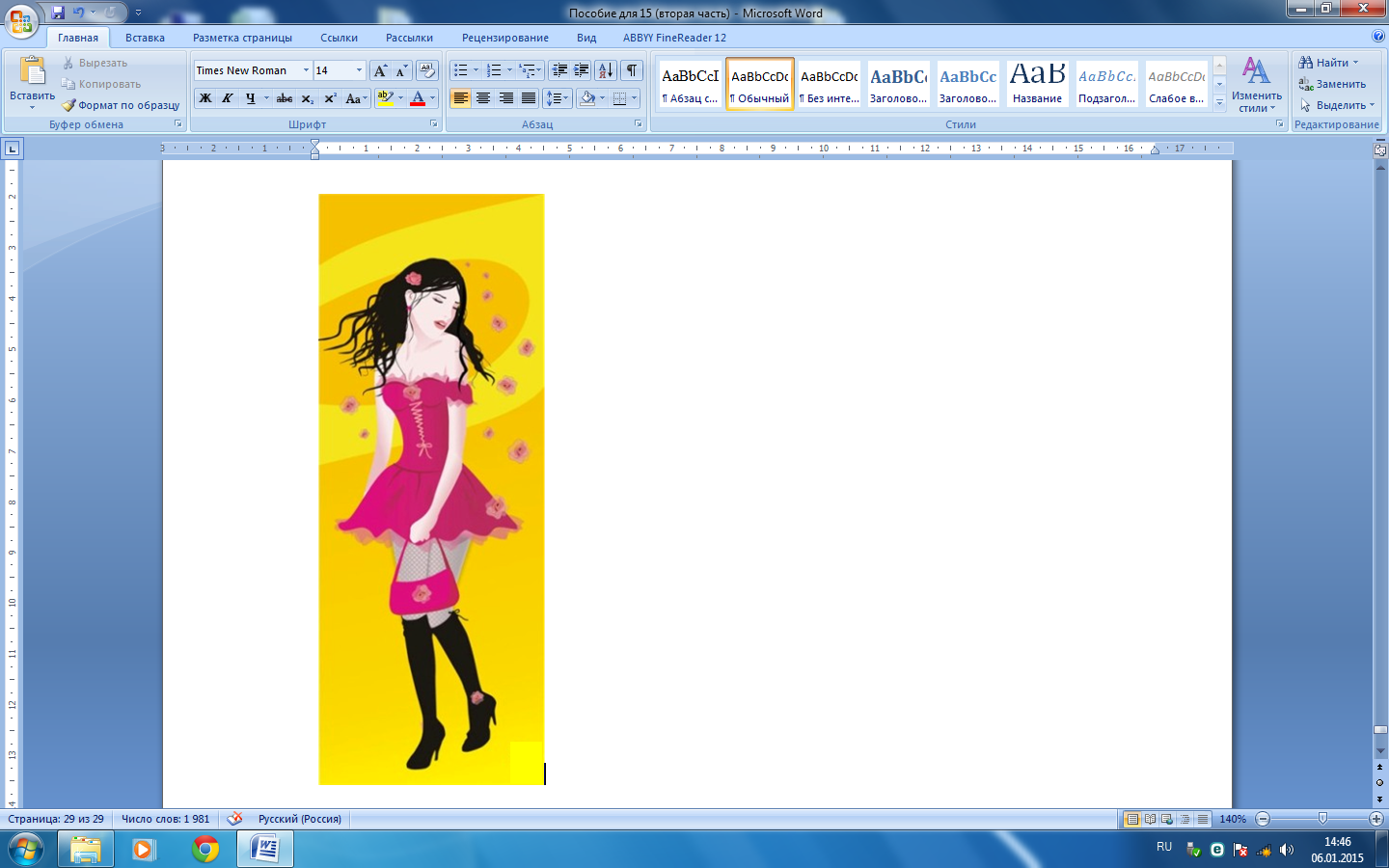1389x868 pixels.
Task: Open Word help question mark icon
Action: click(x=1377, y=37)
